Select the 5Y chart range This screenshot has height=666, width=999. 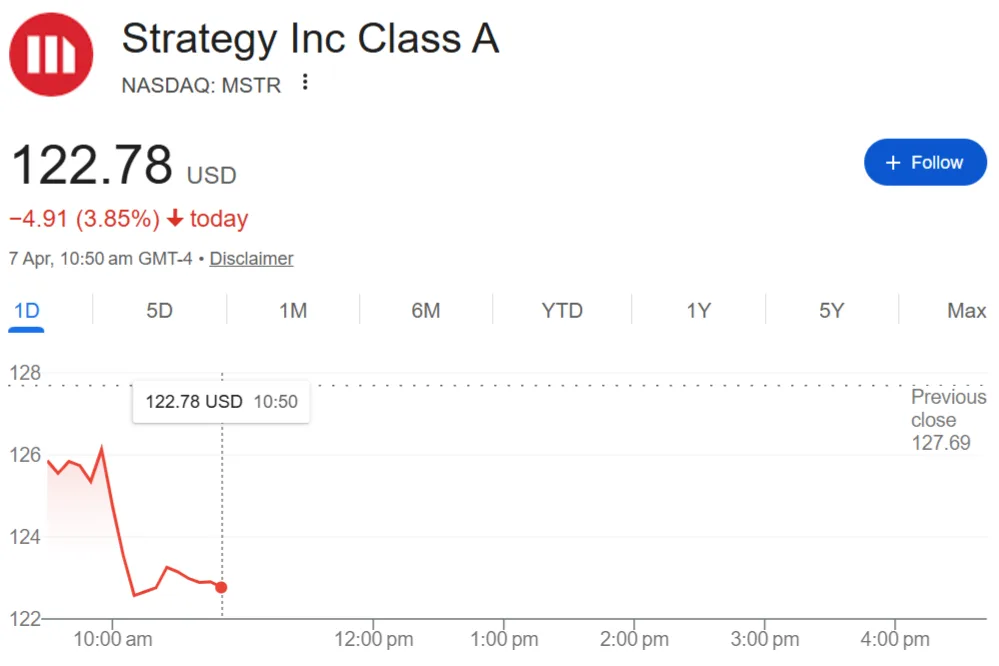coord(831,311)
